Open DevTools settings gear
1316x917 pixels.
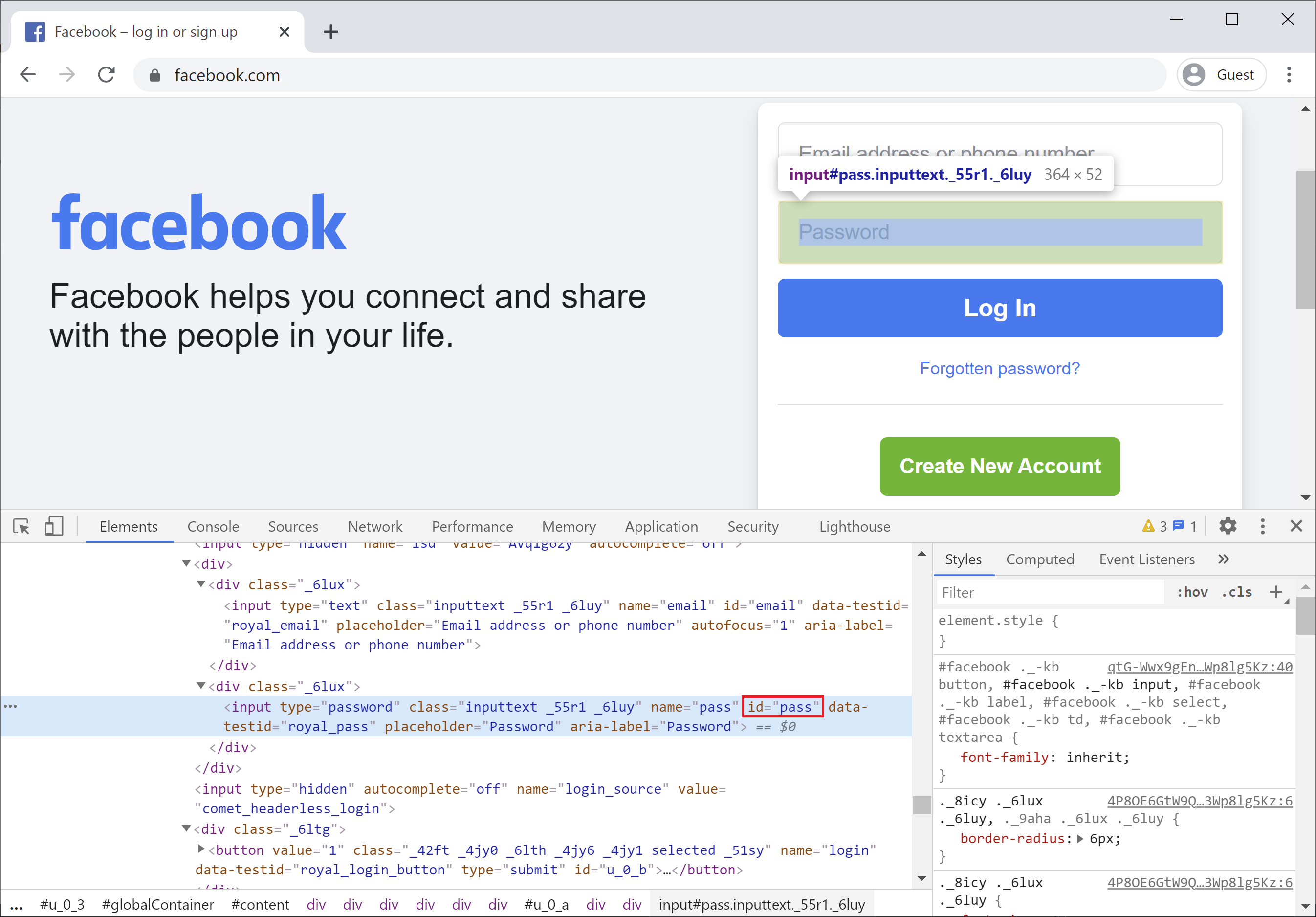point(1227,526)
